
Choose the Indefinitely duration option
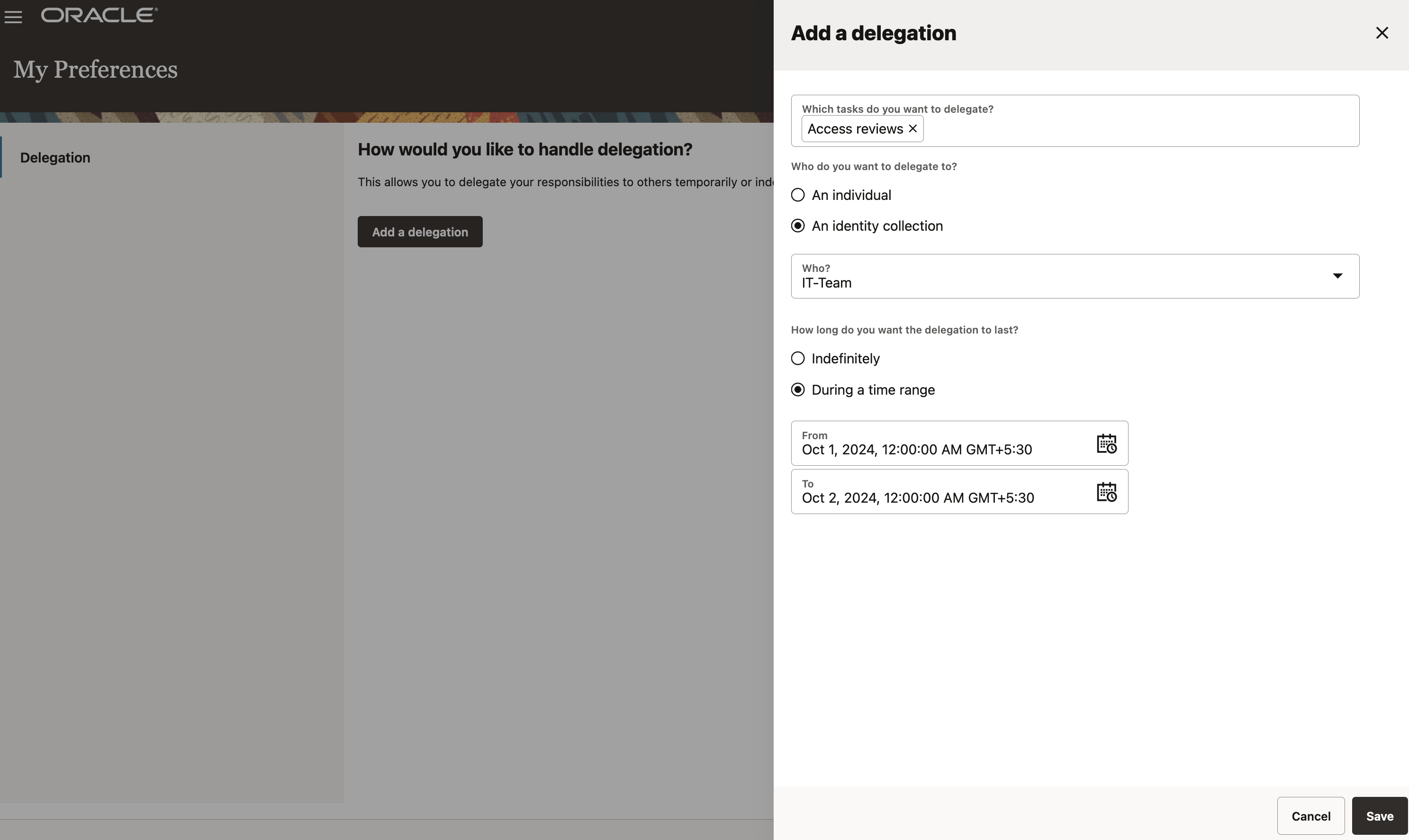point(797,358)
